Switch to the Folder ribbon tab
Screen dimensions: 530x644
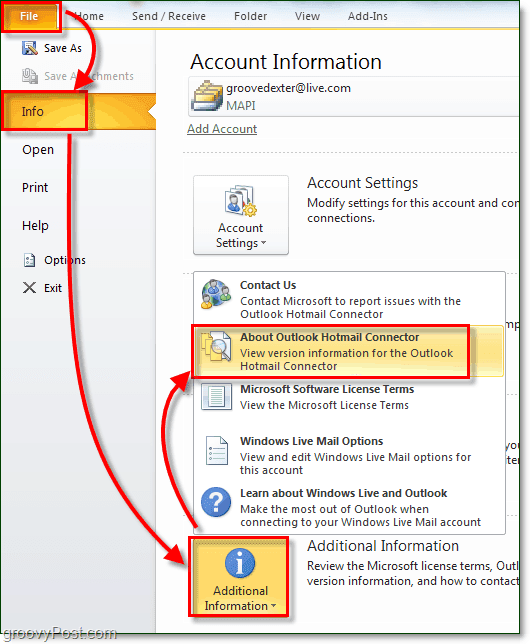pos(250,16)
